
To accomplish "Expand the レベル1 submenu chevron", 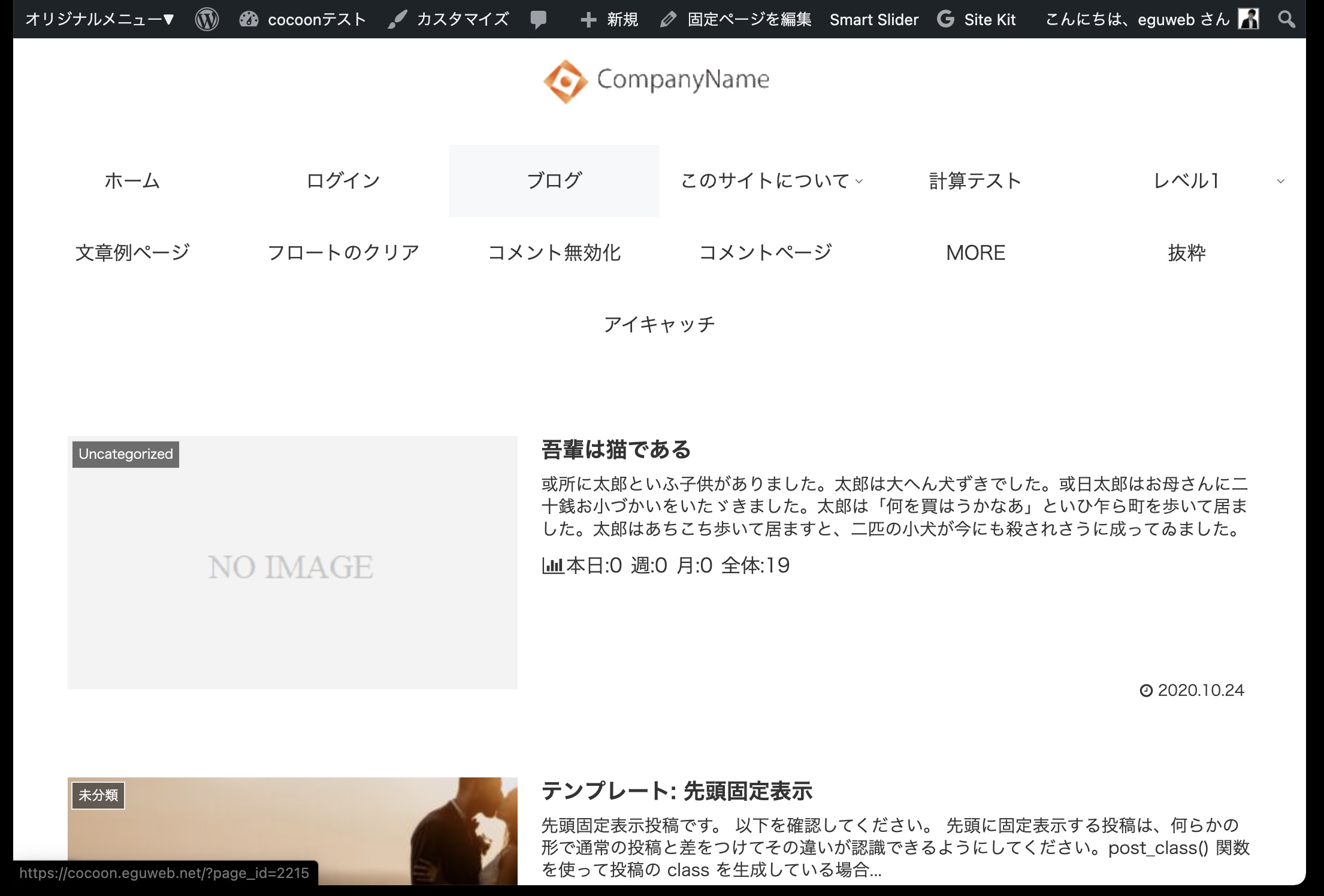I will [1280, 181].
